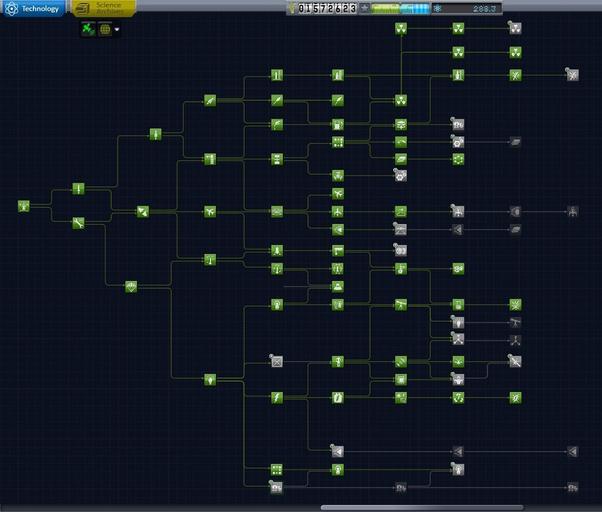602x512 pixels.
Task: Select the gray locked envelope-shaped node
Action: (277, 362)
